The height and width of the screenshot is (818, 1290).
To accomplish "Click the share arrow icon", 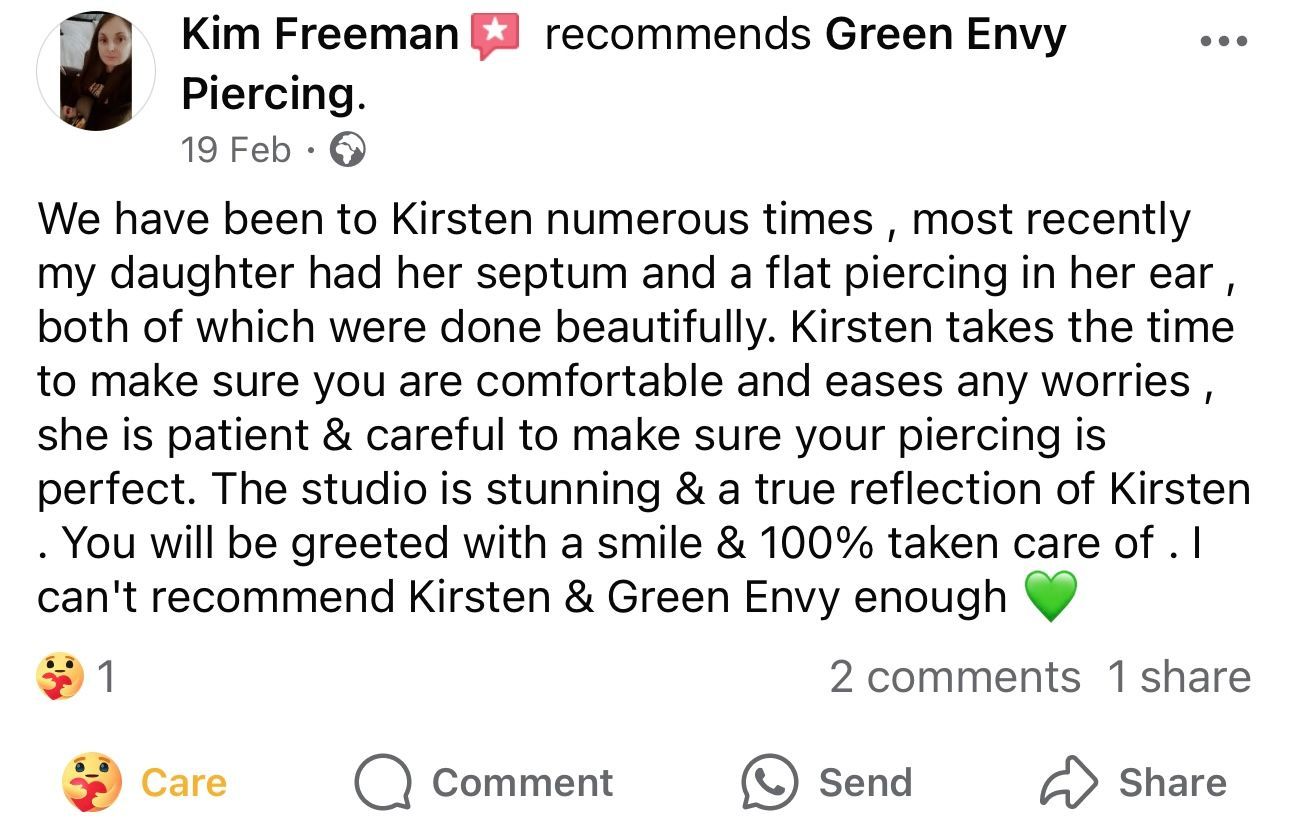I will pos(1069,782).
